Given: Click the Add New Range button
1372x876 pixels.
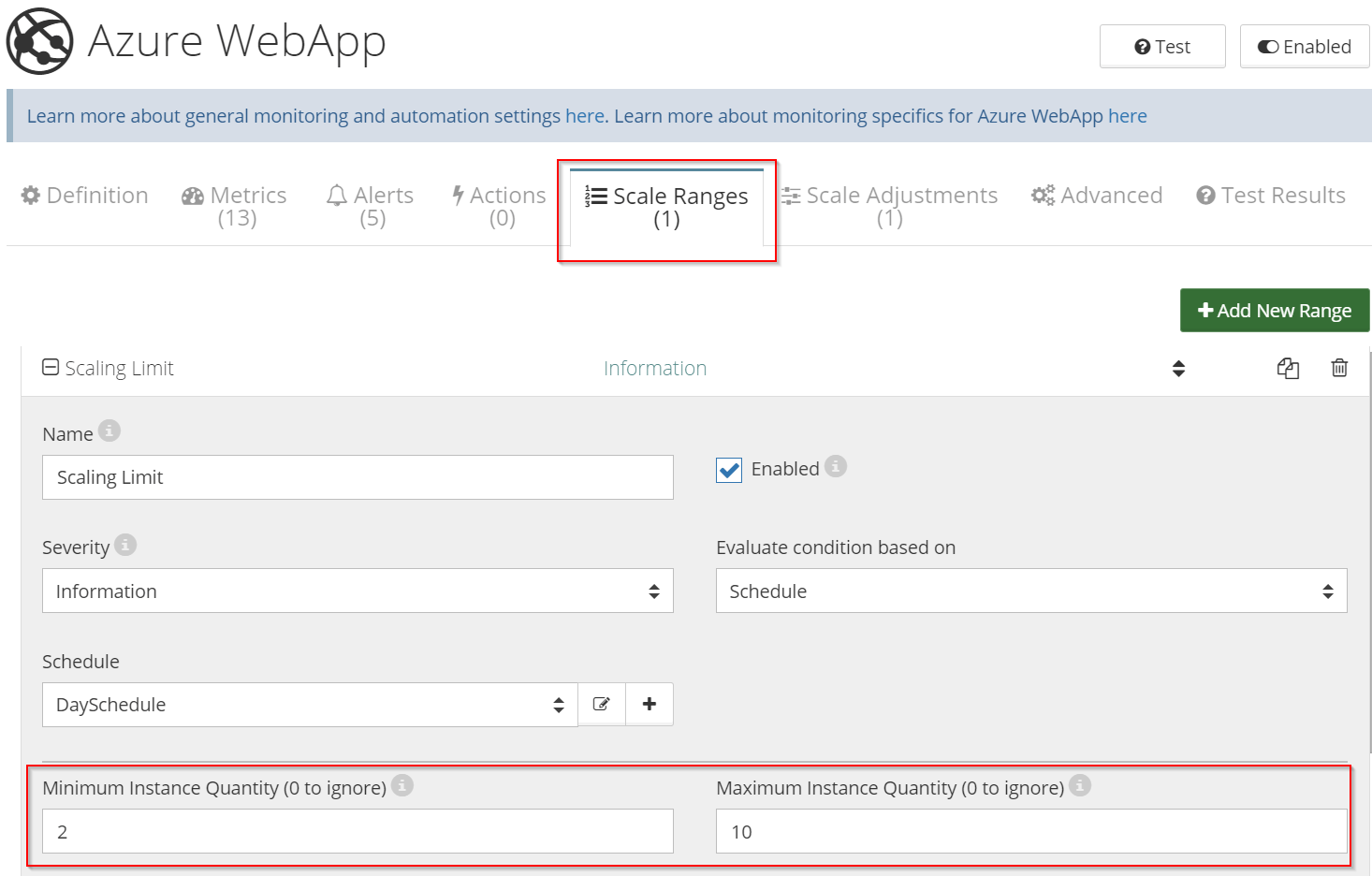Looking at the screenshot, I should (1275, 310).
